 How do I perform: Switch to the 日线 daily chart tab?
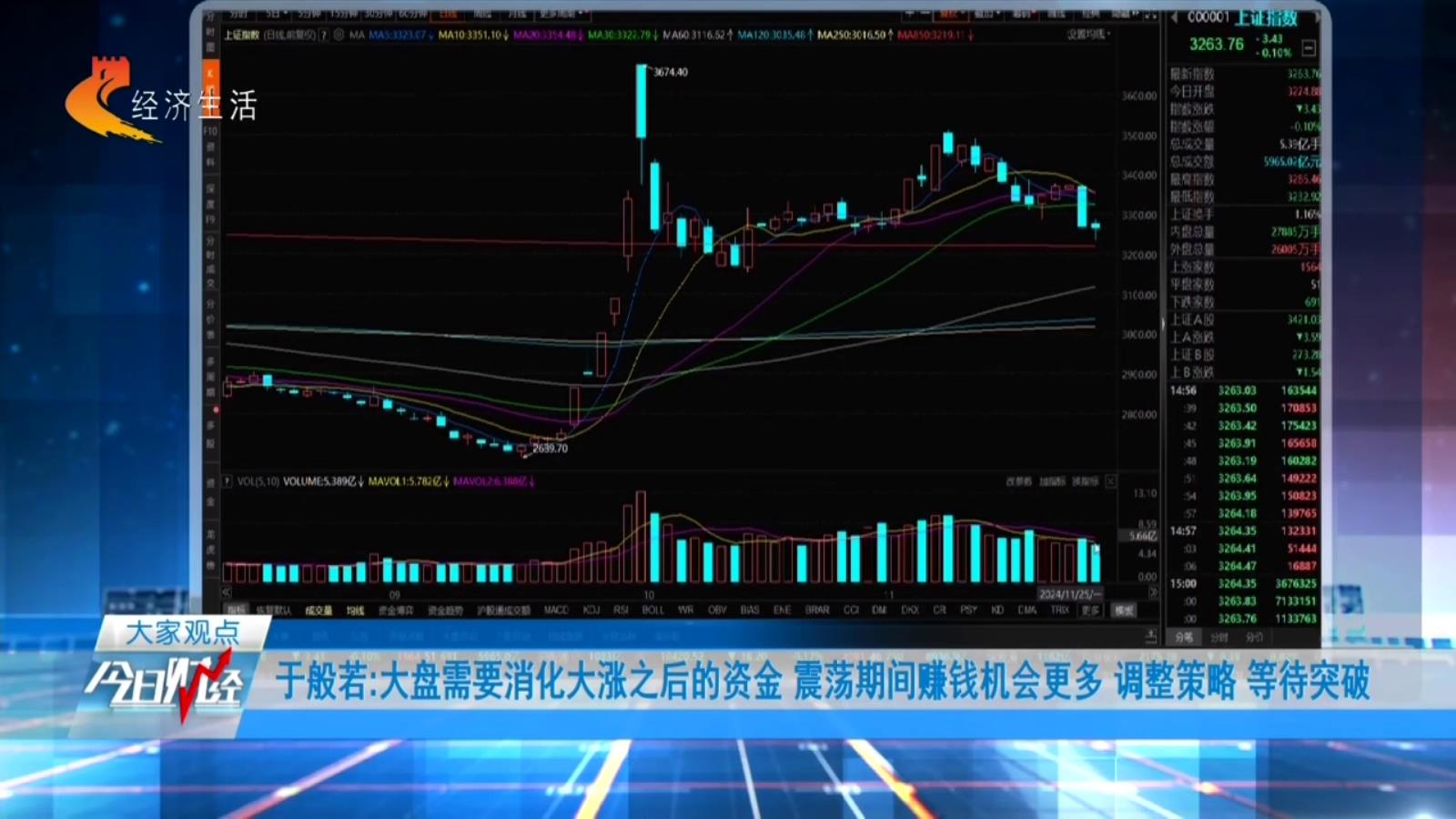pos(448,15)
